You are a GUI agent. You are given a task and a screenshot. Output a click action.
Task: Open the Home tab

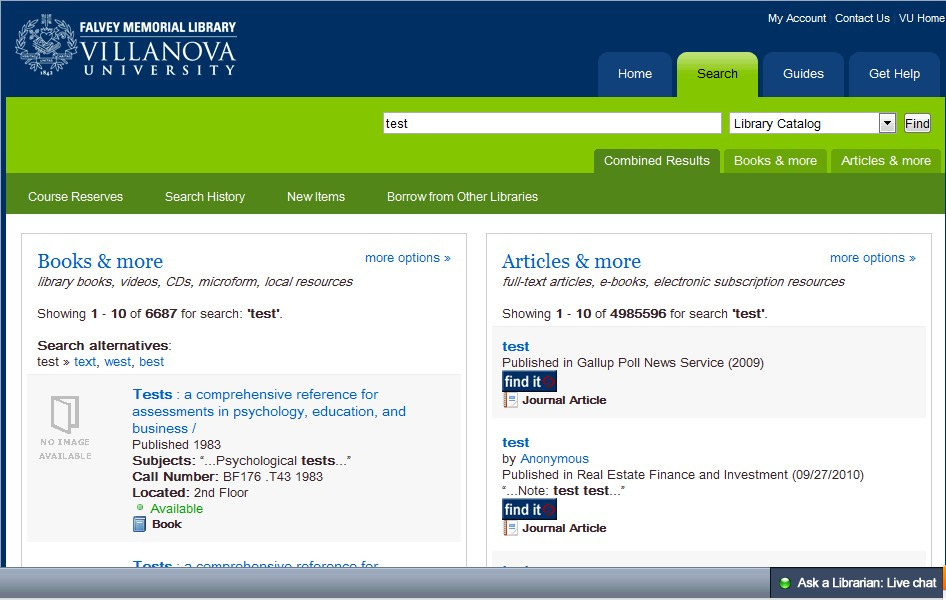click(635, 74)
